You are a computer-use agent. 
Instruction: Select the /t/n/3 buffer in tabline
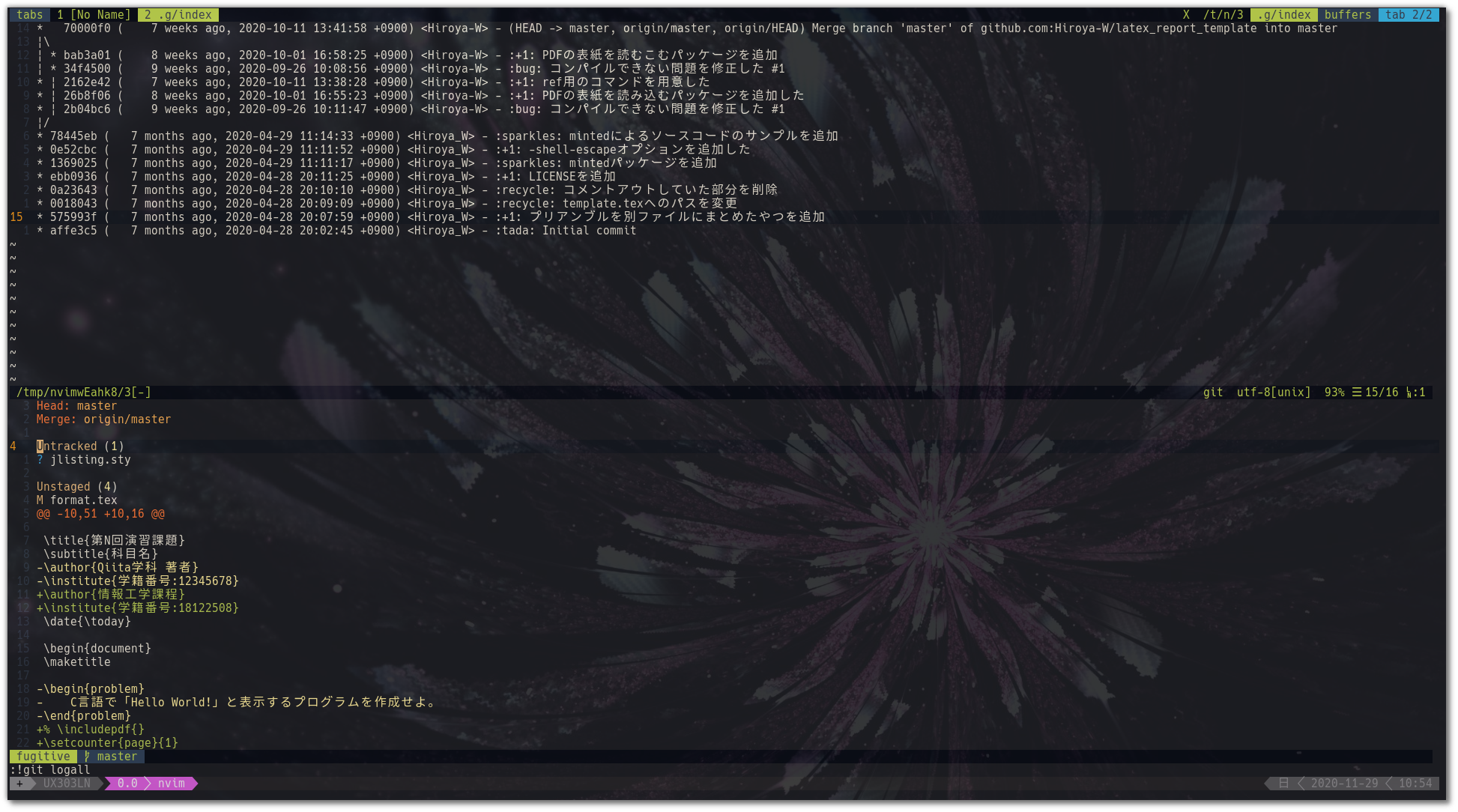pyautogui.click(x=1223, y=15)
